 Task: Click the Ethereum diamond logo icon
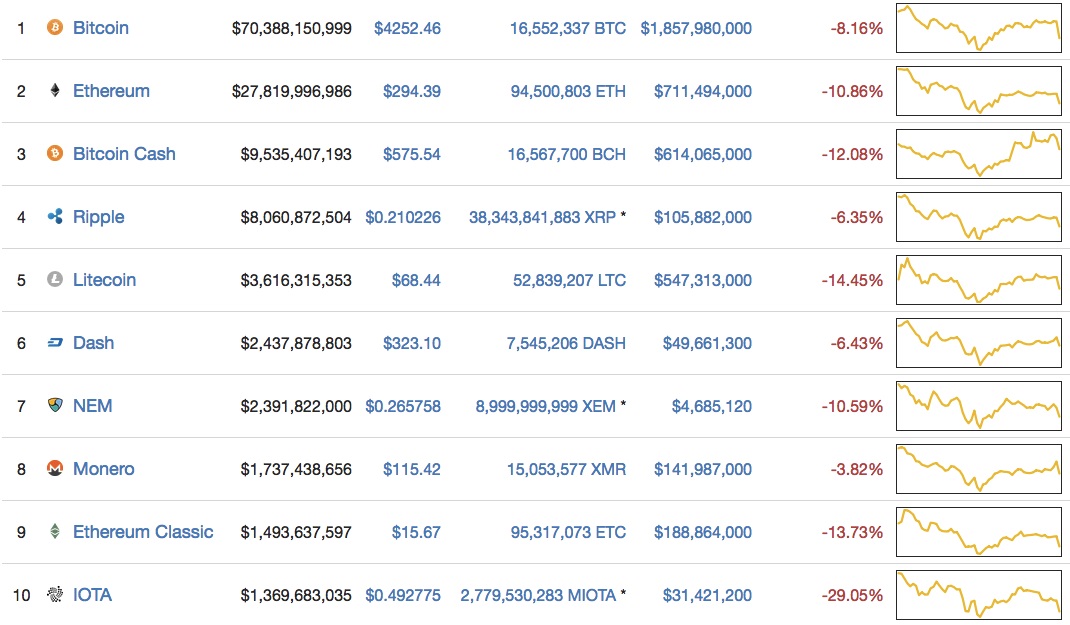pyautogui.click(x=54, y=91)
